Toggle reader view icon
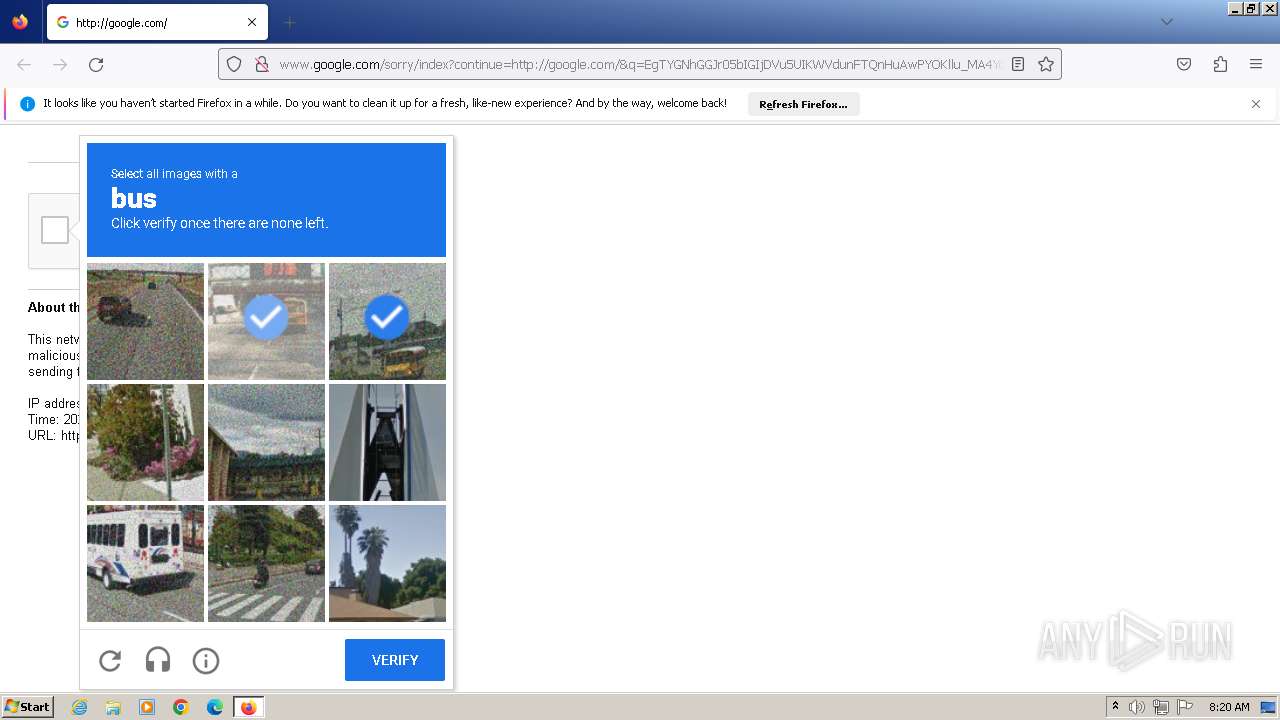Screen dimensions: 1280x720 (1018, 64)
